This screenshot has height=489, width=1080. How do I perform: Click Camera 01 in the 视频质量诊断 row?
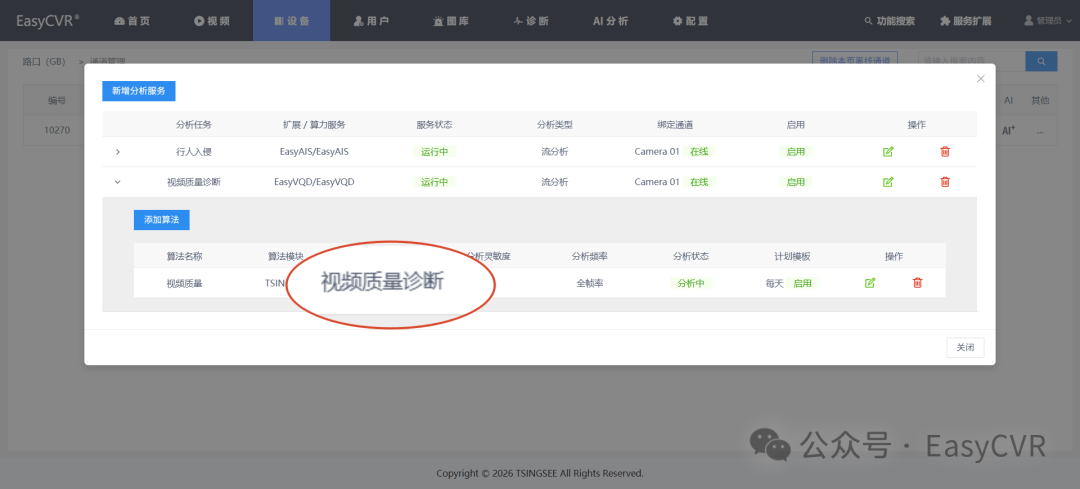click(x=657, y=182)
